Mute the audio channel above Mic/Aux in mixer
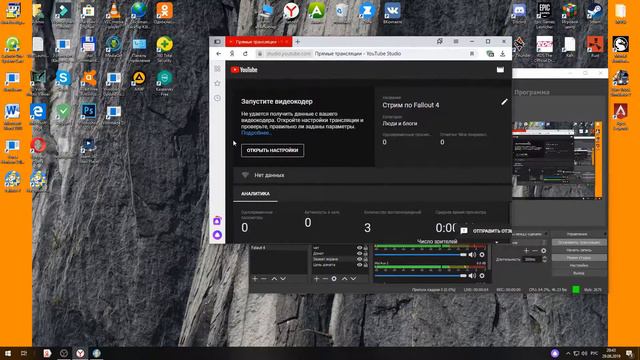 click(472, 255)
